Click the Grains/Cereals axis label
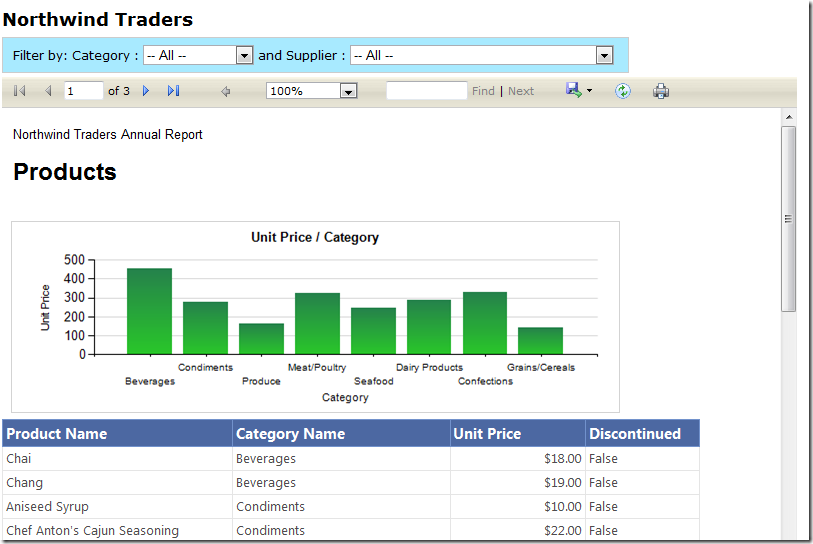Viewport: 813px width, 544px height. pos(541,367)
